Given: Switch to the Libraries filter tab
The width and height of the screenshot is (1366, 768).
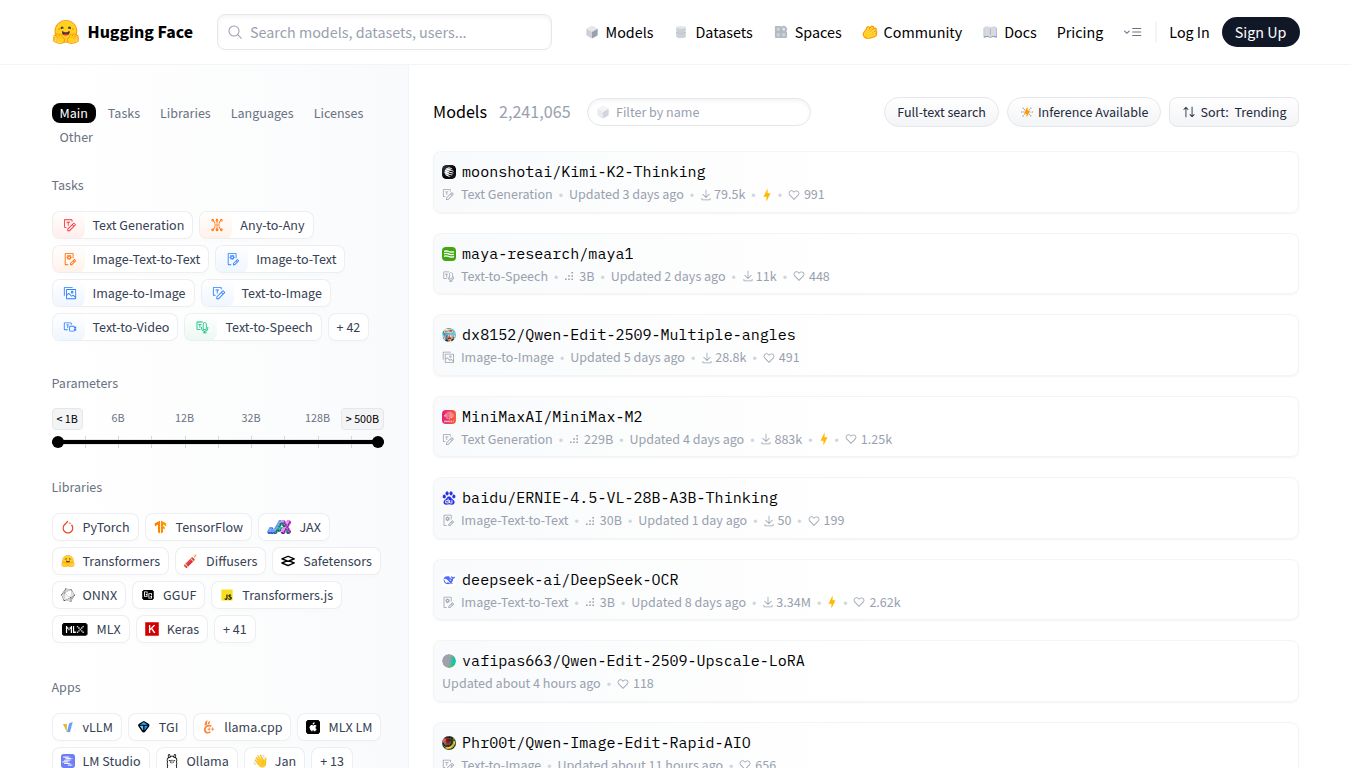Looking at the screenshot, I should [x=185, y=113].
